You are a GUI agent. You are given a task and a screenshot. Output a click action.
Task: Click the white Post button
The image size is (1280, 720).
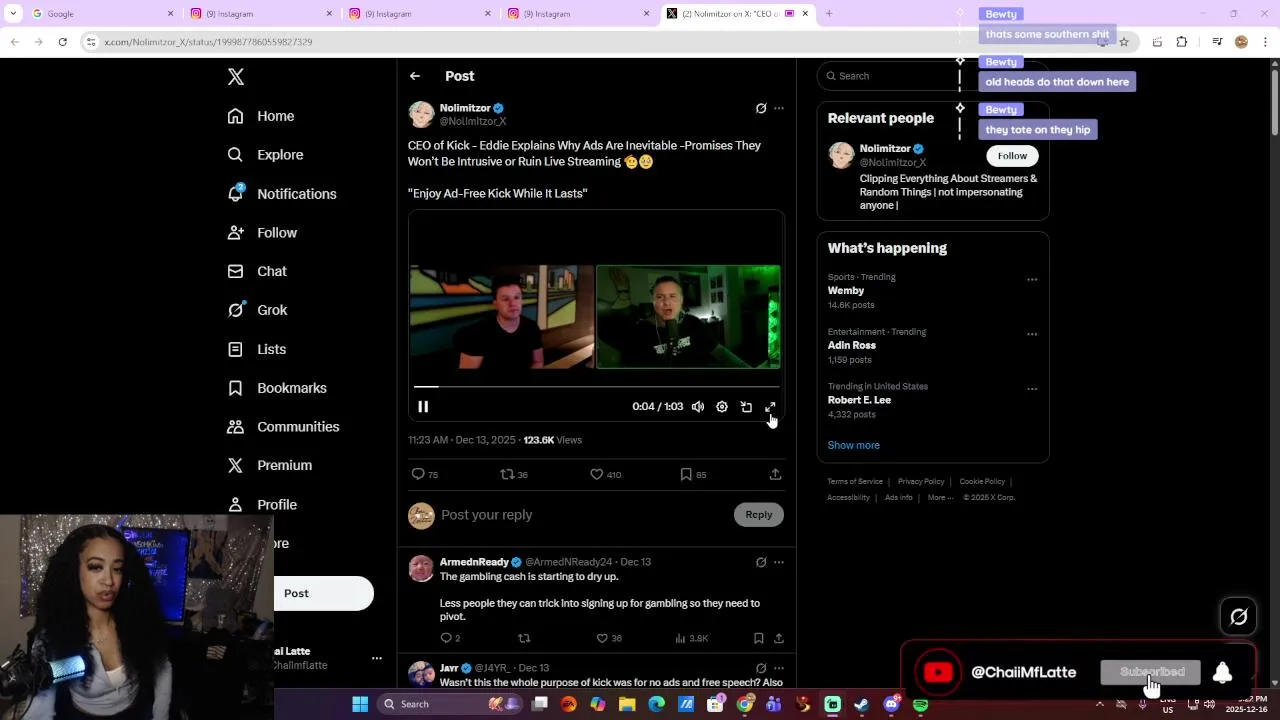click(x=323, y=593)
